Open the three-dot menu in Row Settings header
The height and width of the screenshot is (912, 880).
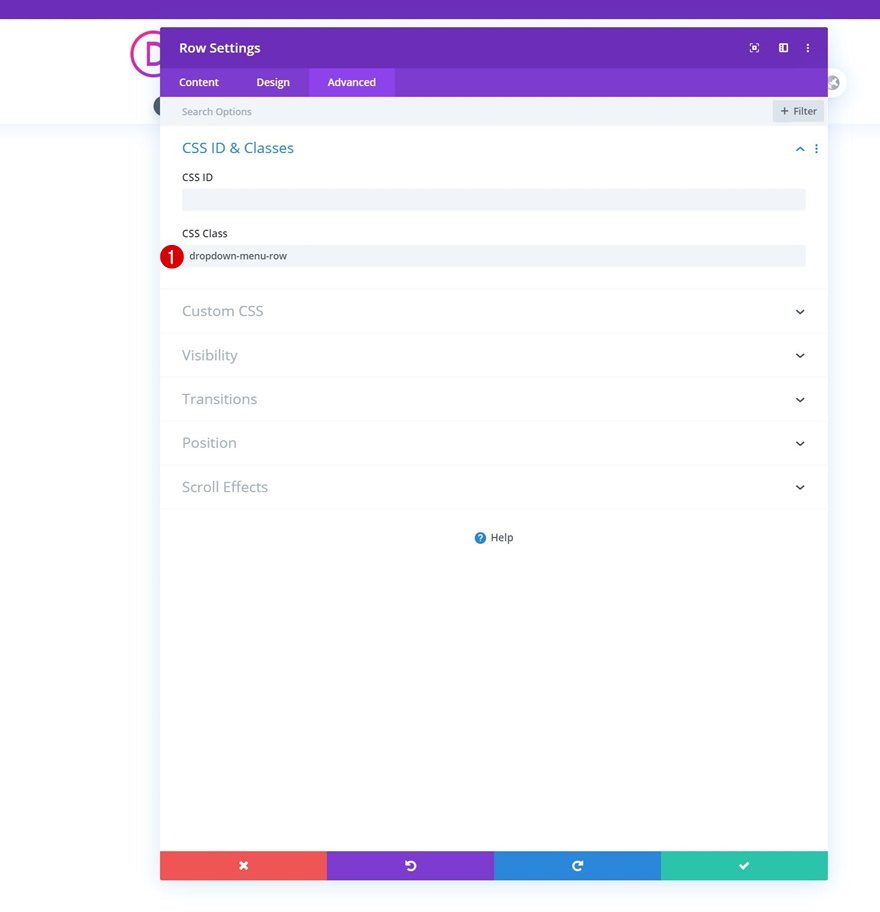808,47
